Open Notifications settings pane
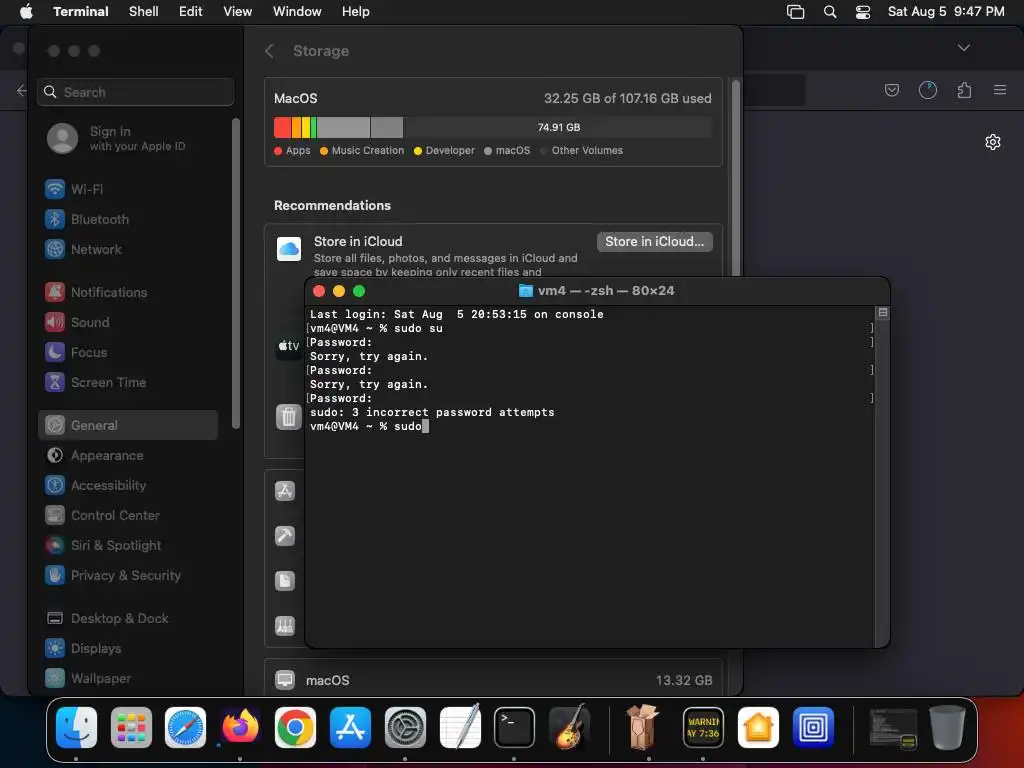 tap(96, 293)
